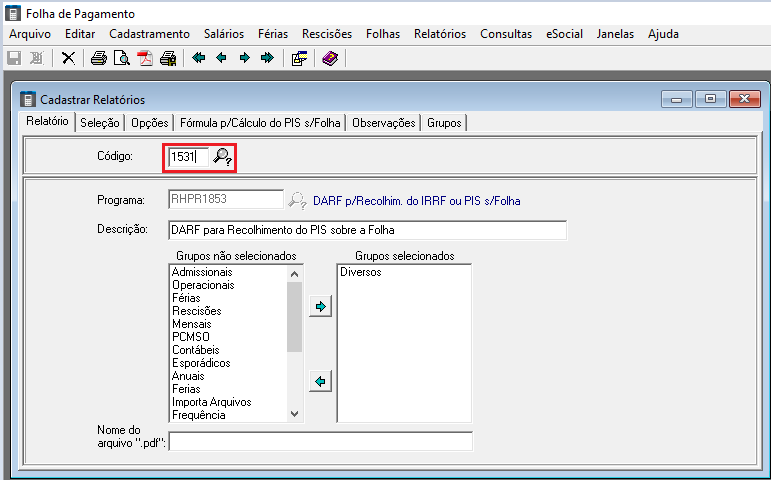
Task: Click the Descrição text field
Action: coord(366,230)
